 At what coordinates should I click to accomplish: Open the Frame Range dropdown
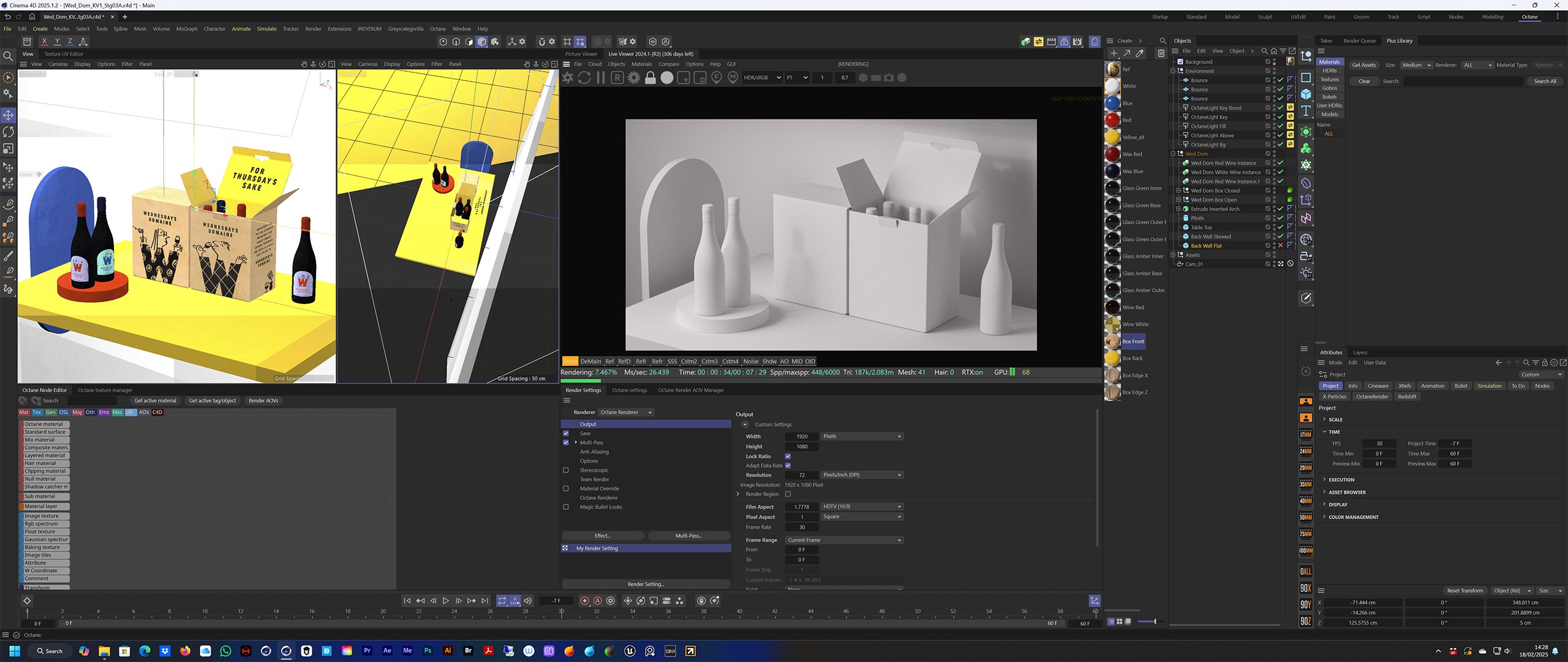(x=844, y=540)
